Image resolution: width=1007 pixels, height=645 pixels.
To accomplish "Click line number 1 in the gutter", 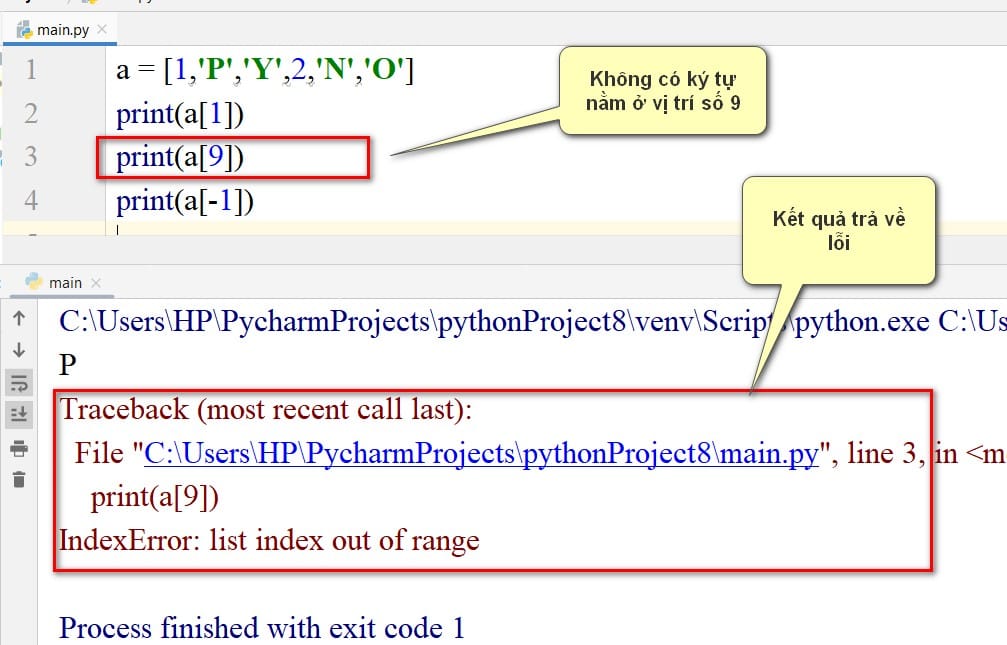I will pyautogui.click(x=31, y=69).
